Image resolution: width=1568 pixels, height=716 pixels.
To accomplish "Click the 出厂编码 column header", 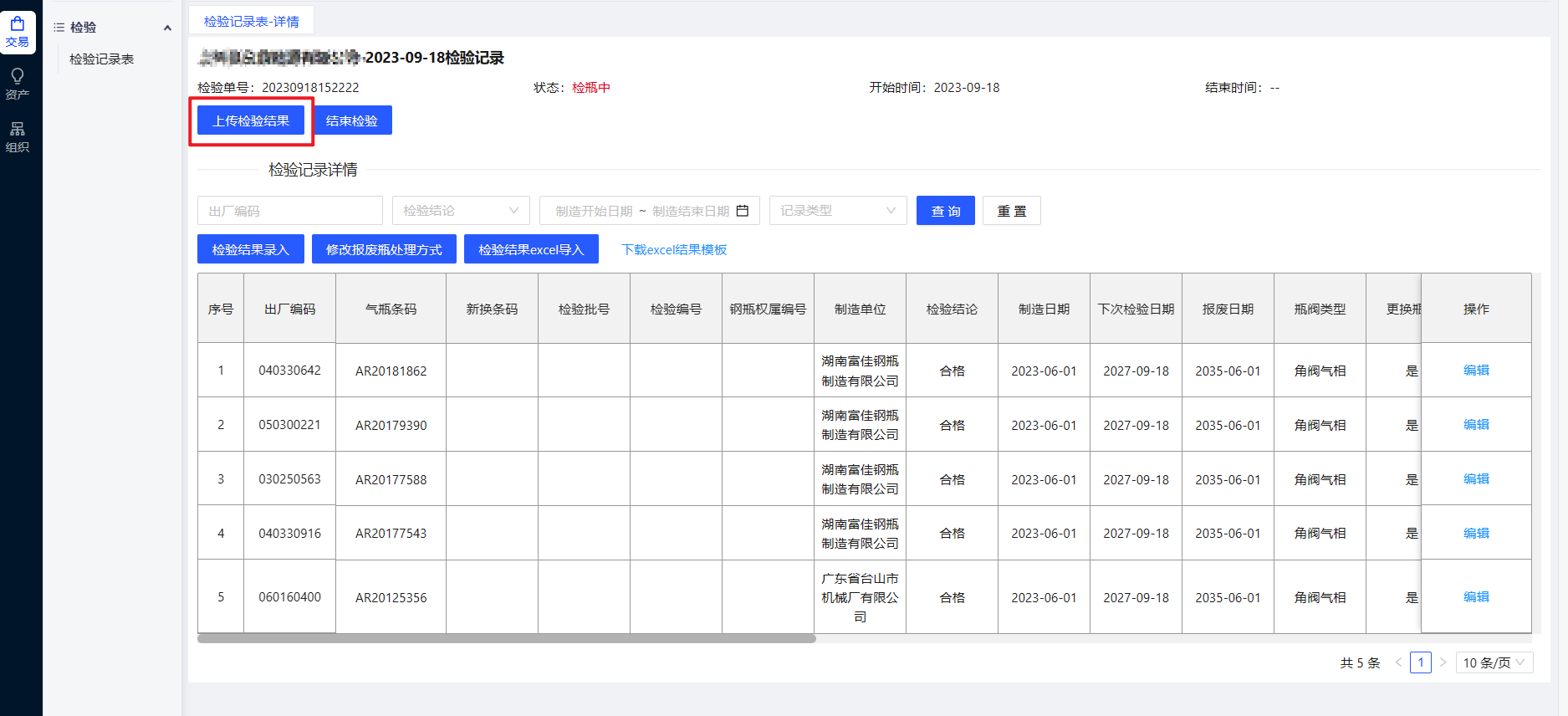I will 290,309.
